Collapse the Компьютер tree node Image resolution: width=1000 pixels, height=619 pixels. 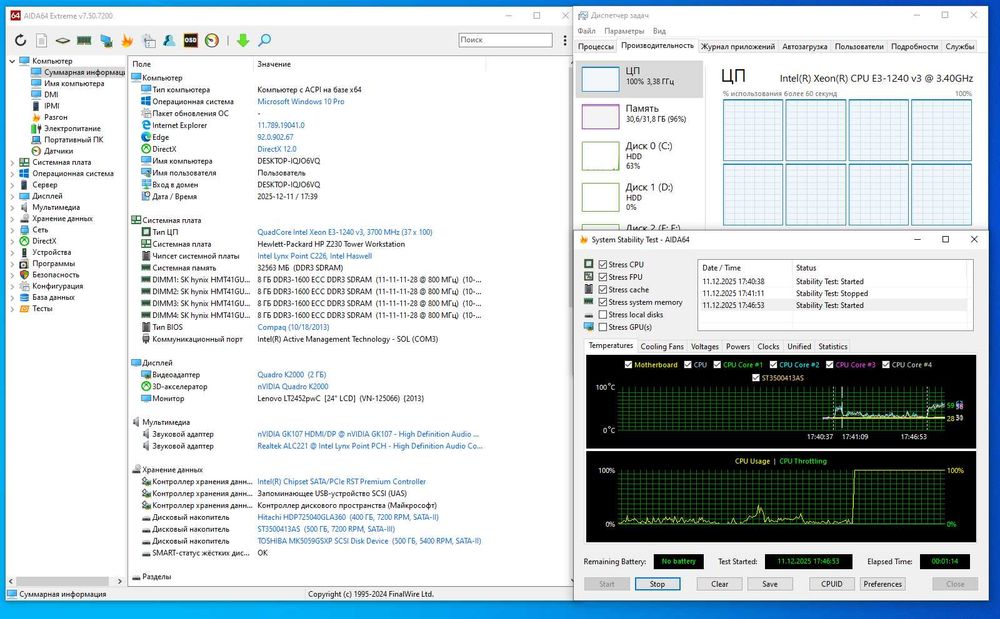click(13, 61)
